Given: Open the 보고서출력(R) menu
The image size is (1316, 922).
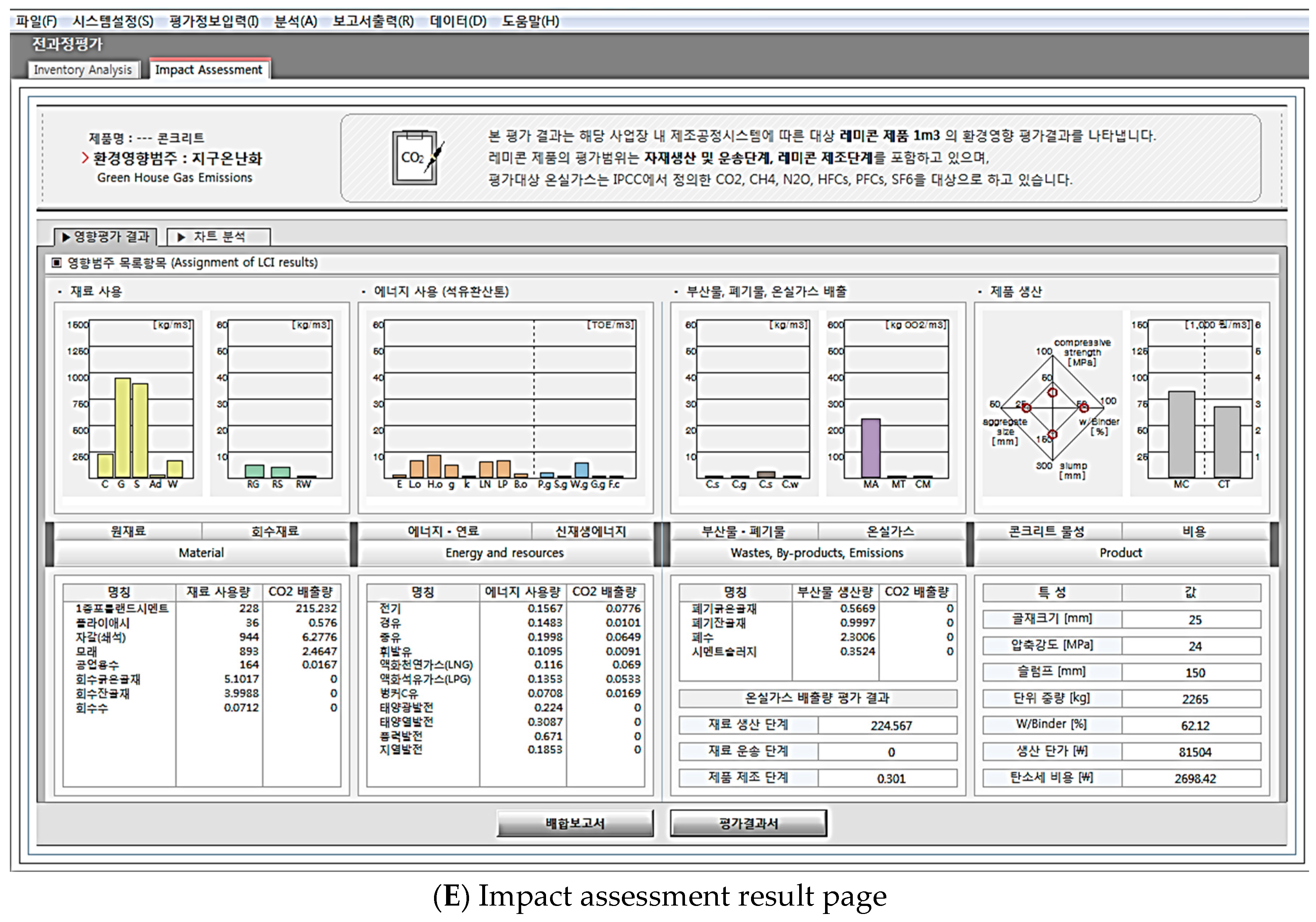Looking at the screenshot, I should click(x=373, y=21).
